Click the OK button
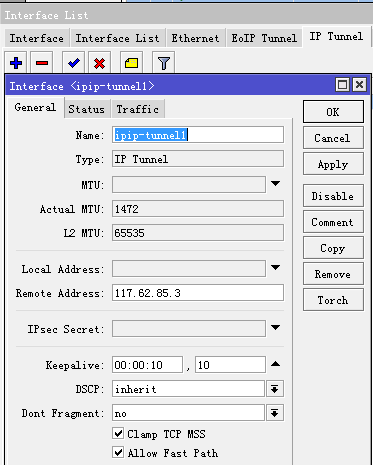This screenshot has height=465, width=373. 333,112
